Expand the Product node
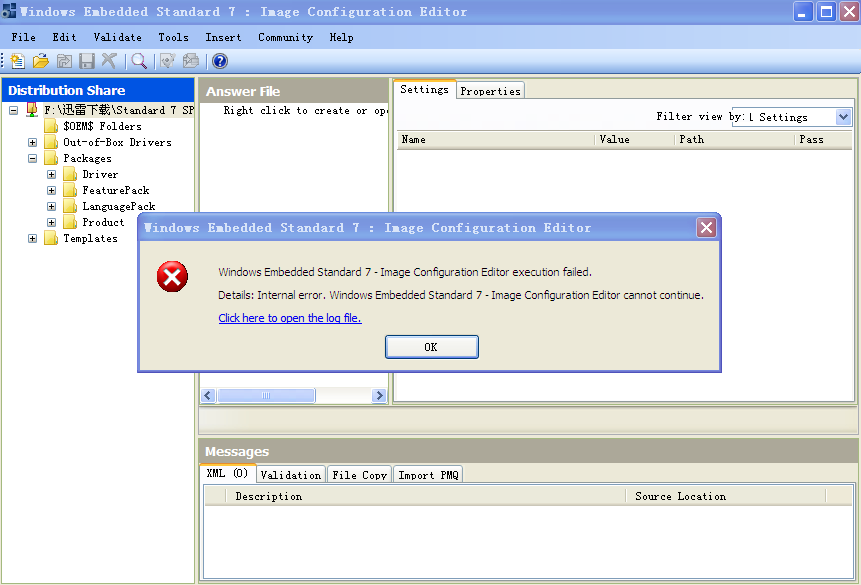Screen dimensions: 861x585 tap(51, 222)
